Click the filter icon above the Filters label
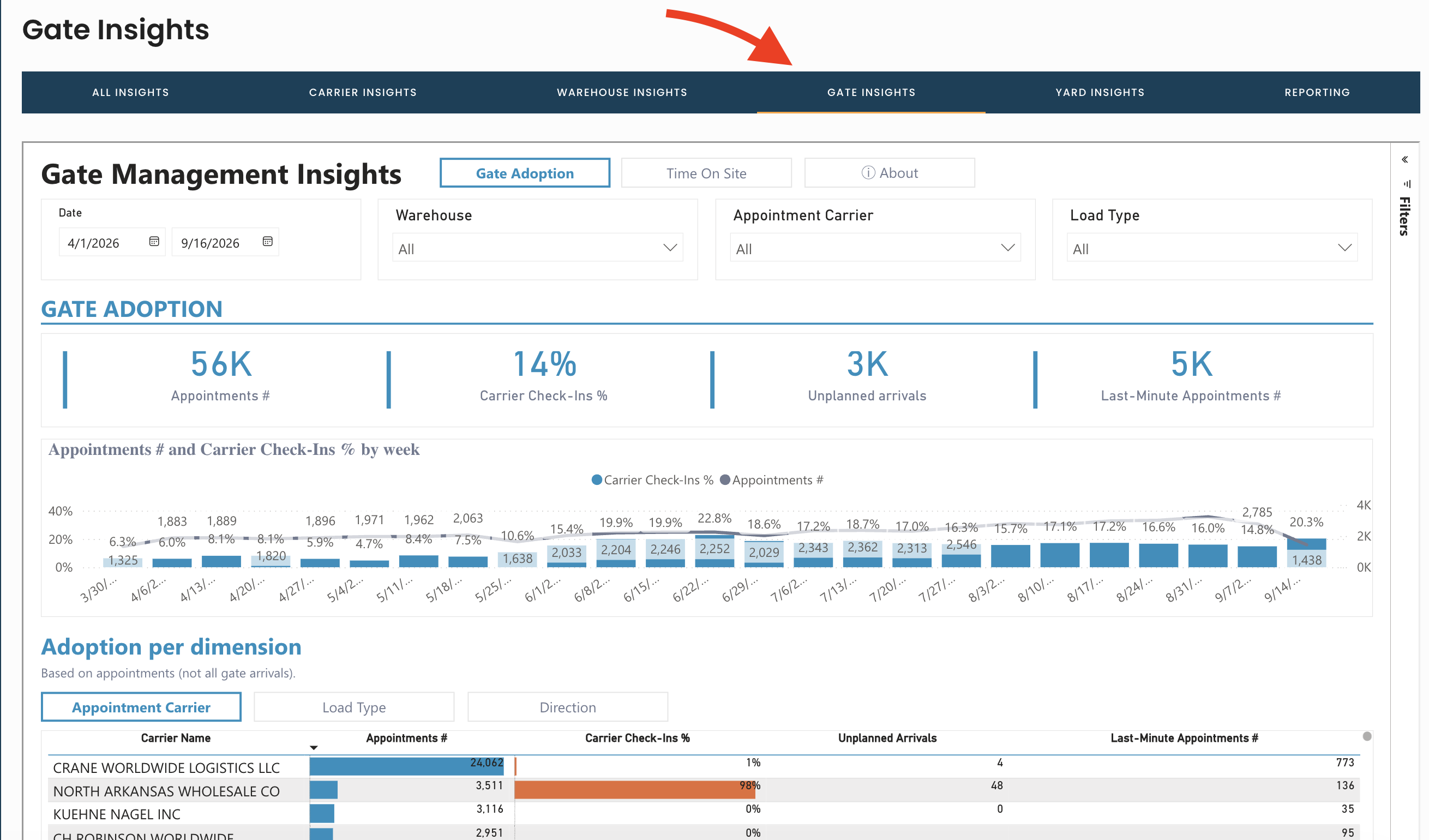The image size is (1429, 840). [x=1407, y=184]
